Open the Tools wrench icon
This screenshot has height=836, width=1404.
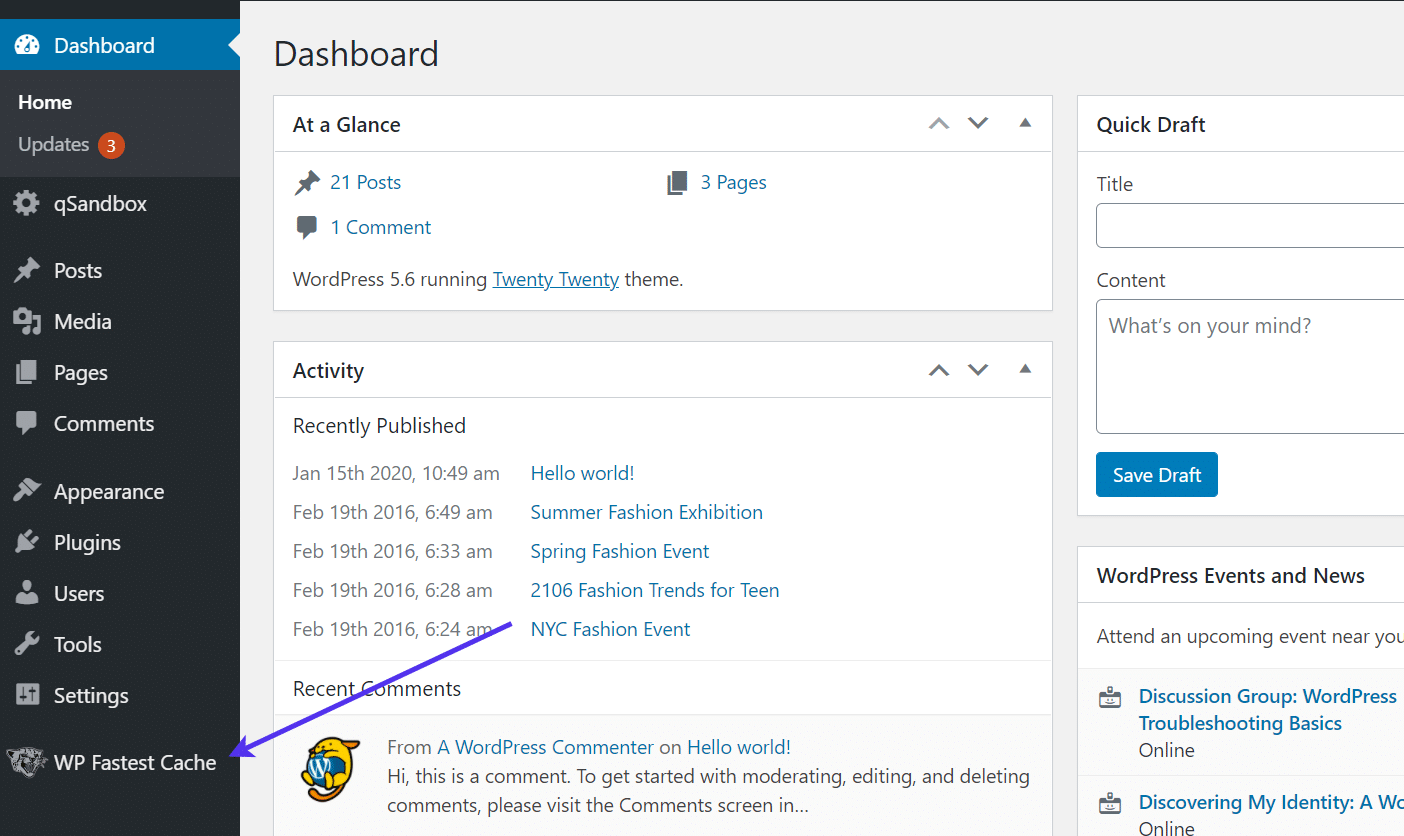(25, 644)
